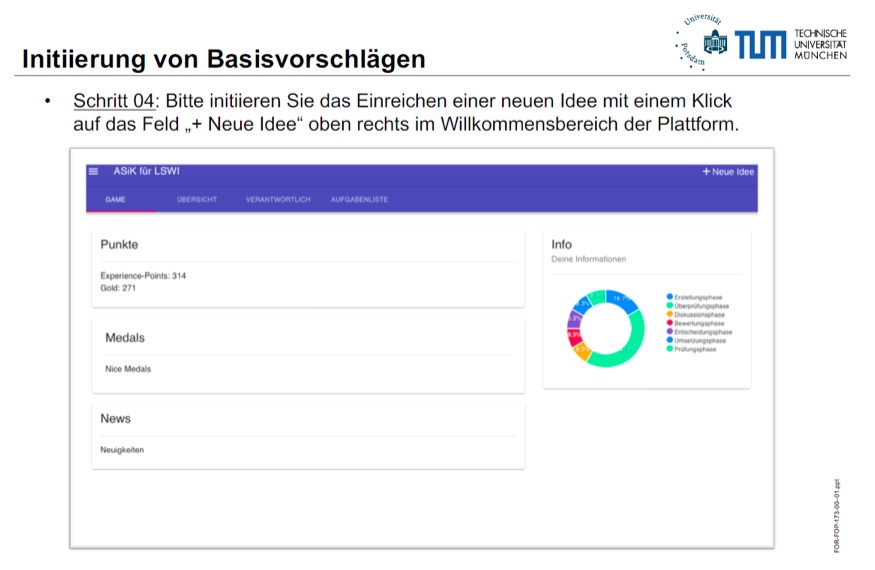Screen dimensions: 875x570
Task: Click the blue Erstellungsphase legend dot
Action: (669, 297)
